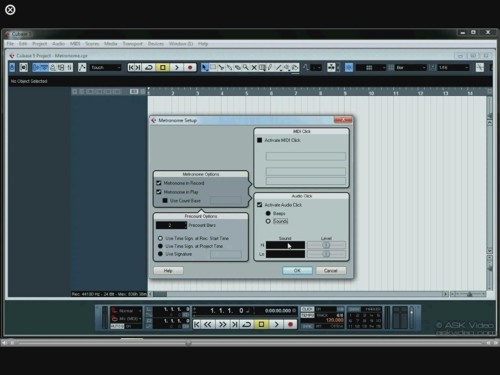Viewport: 500px width, 375px height.
Task: Click the tempo value 120.000
Action: pyautogui.click(x=334, y=320)
